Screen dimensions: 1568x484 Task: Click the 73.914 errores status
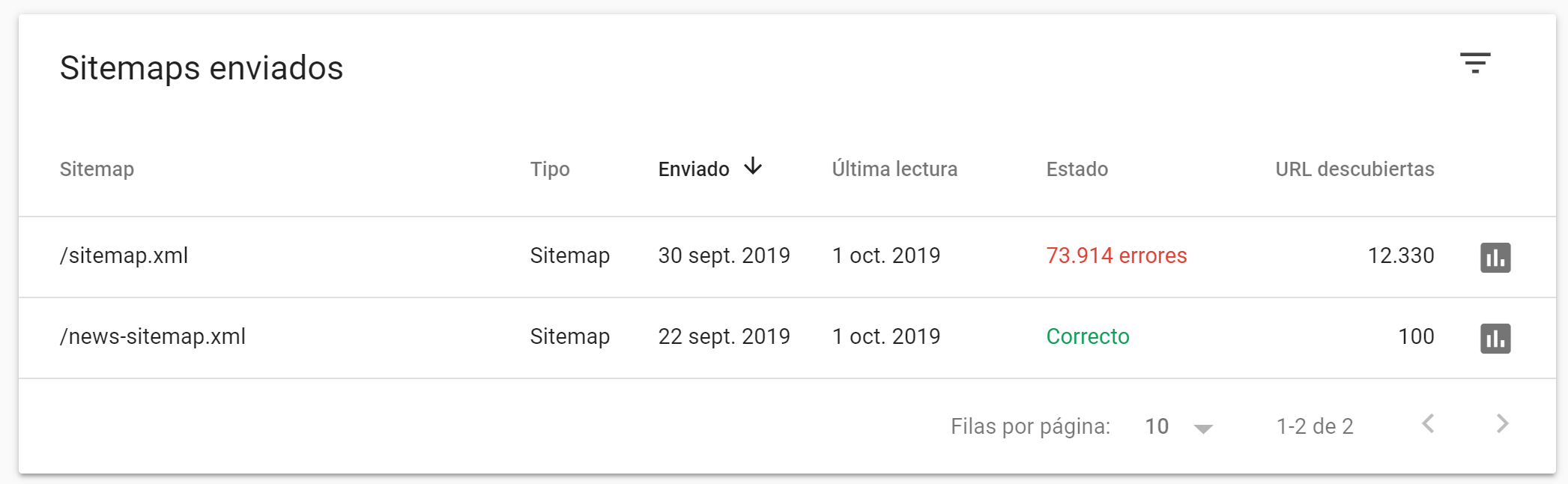pyautogui.click(x=1116, y=255)
